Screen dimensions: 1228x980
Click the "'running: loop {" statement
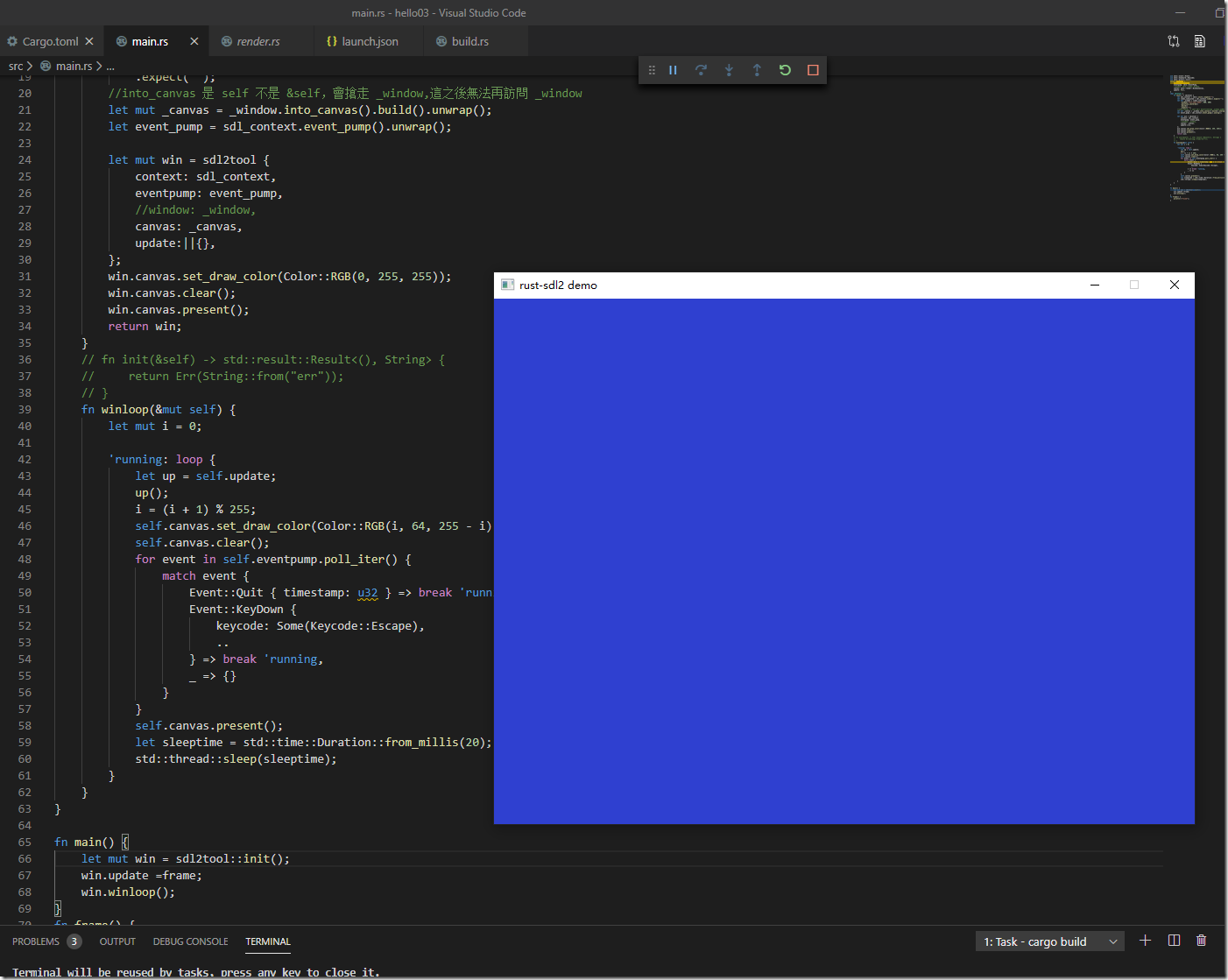[162, 460]
